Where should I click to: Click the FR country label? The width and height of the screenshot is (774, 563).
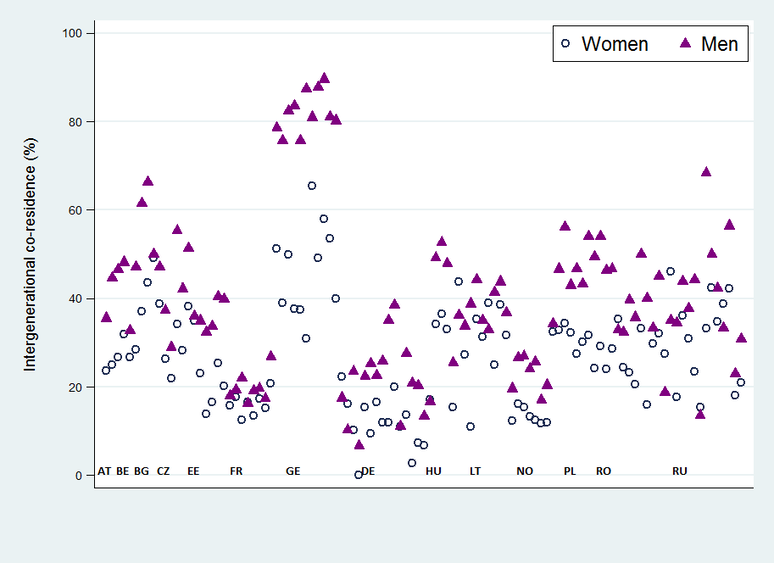pos(236,471)
